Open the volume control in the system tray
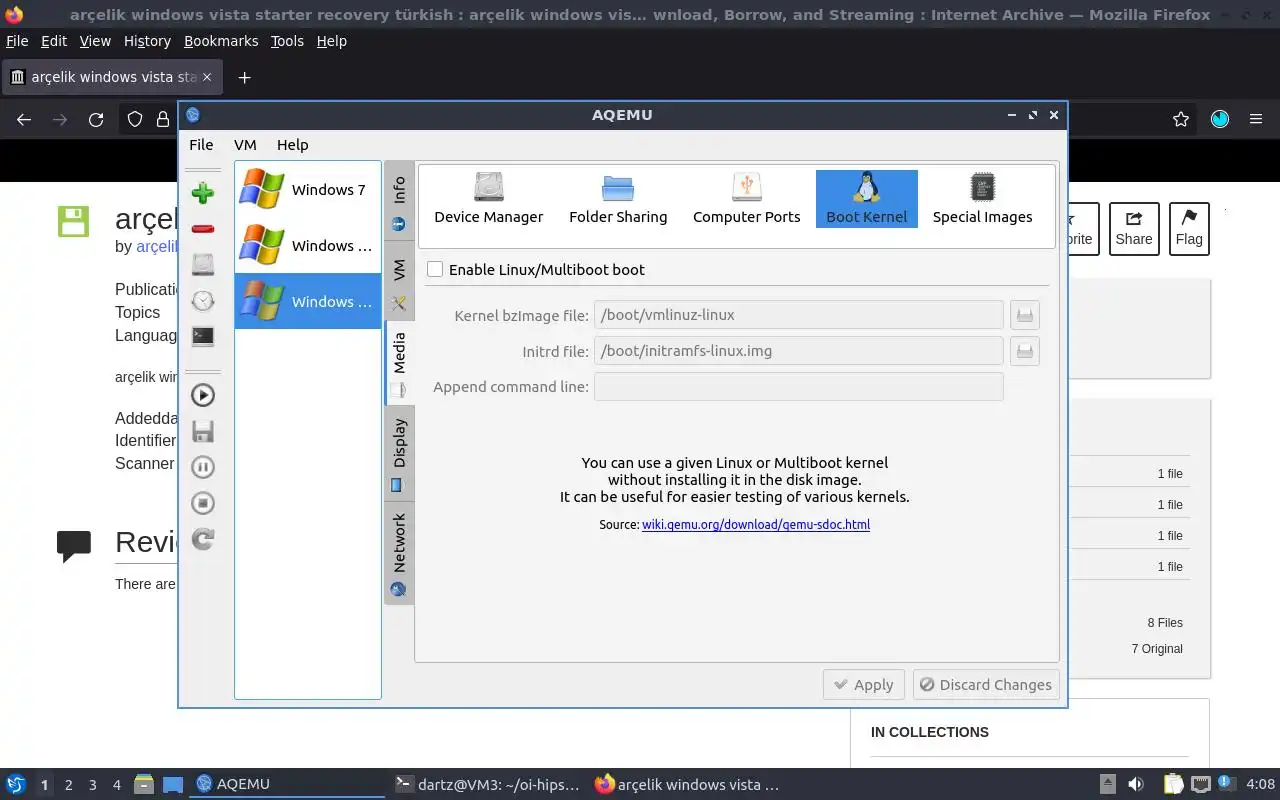The height and width of the screenshot is (800, 1280). (1136, 784)
